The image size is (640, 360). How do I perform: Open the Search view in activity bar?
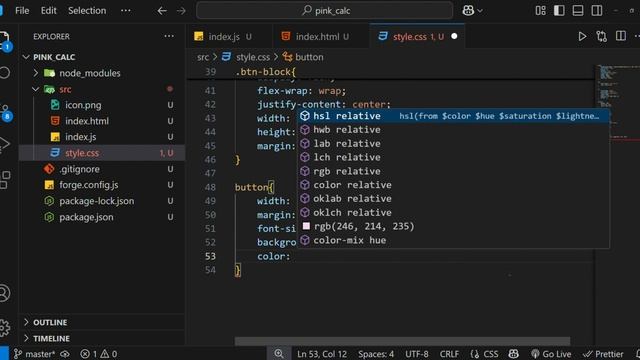[5, 73]
